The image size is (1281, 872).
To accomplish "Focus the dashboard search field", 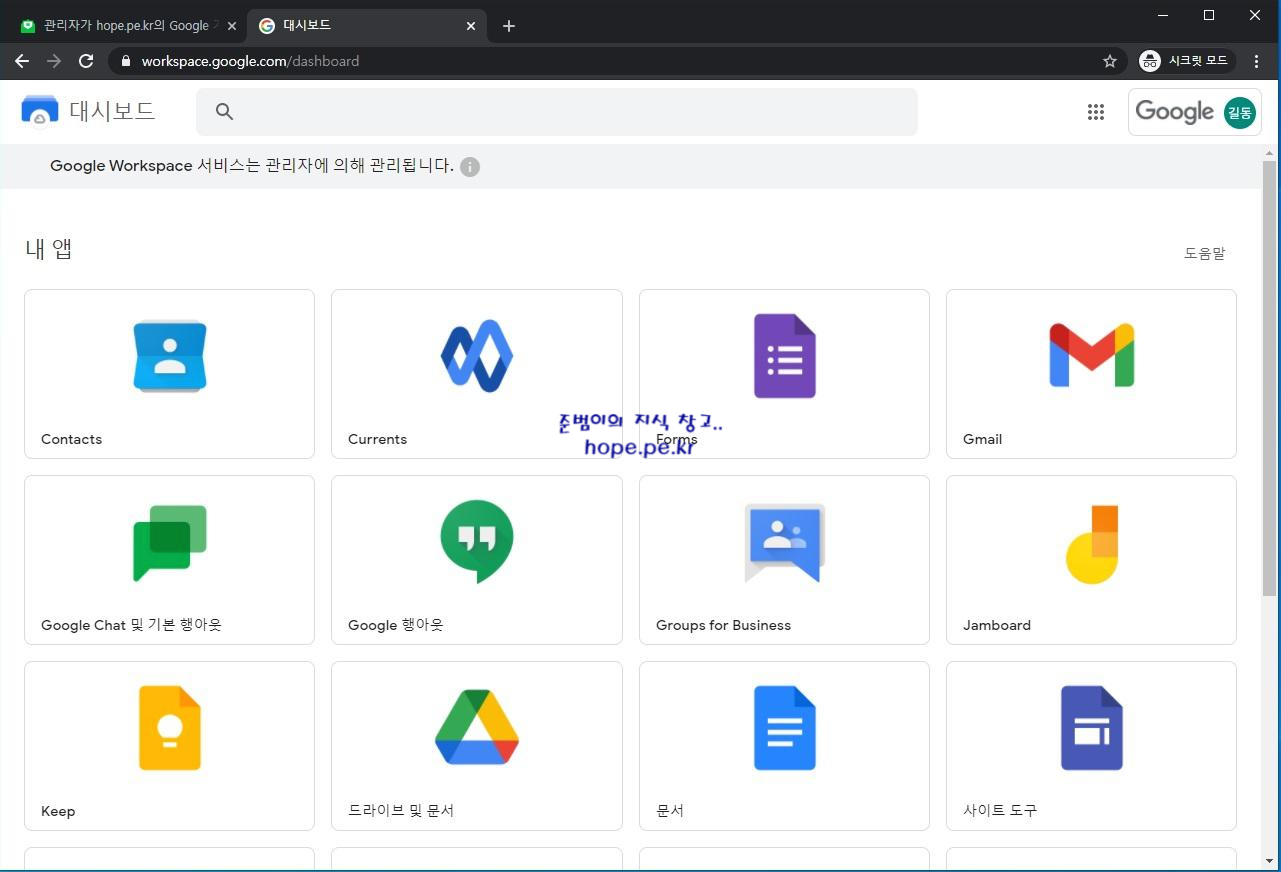I will pyautogui.click(x=556, y=112).
